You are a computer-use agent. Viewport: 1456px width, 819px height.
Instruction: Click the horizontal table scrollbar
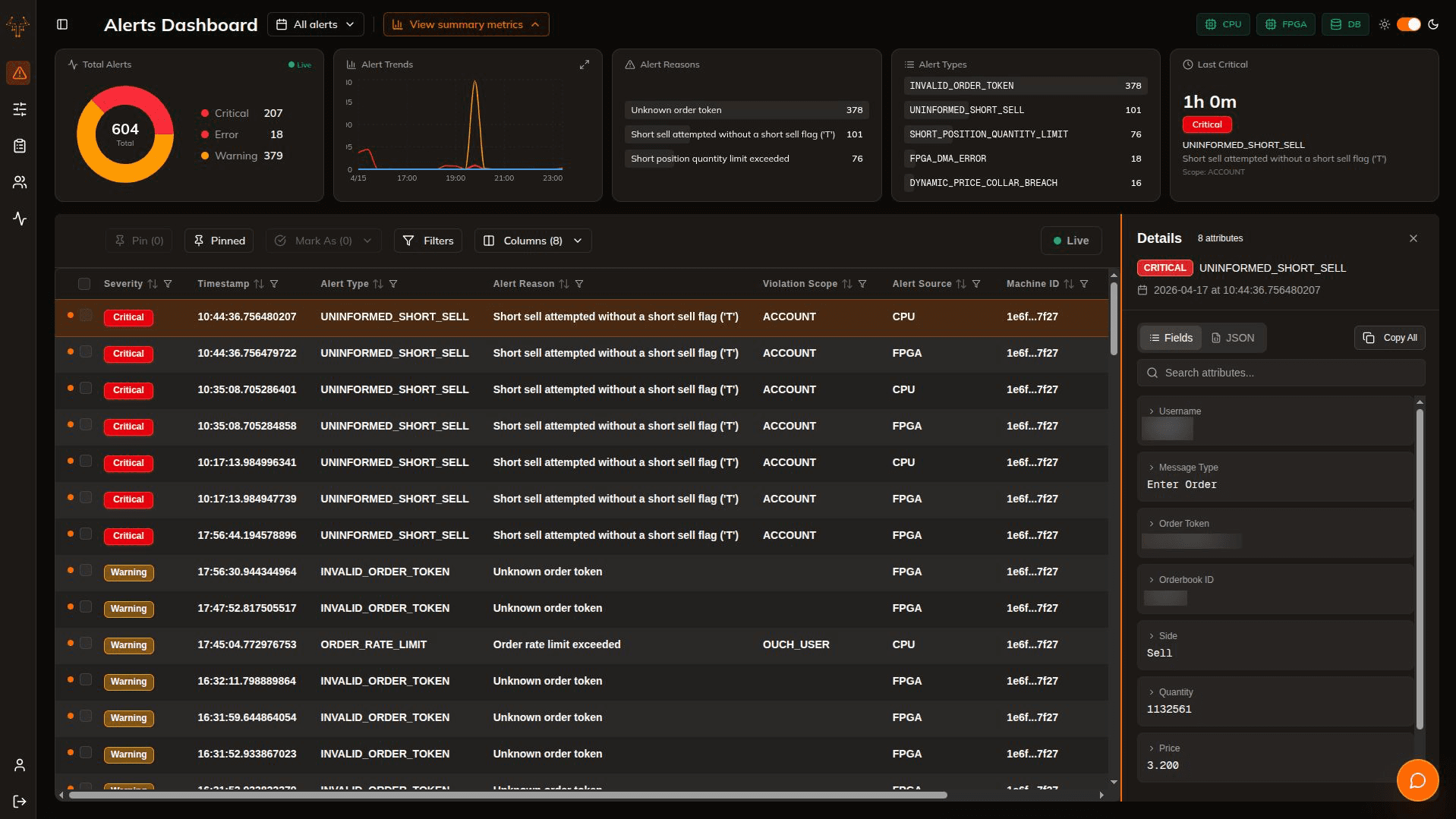pos(508,795)
